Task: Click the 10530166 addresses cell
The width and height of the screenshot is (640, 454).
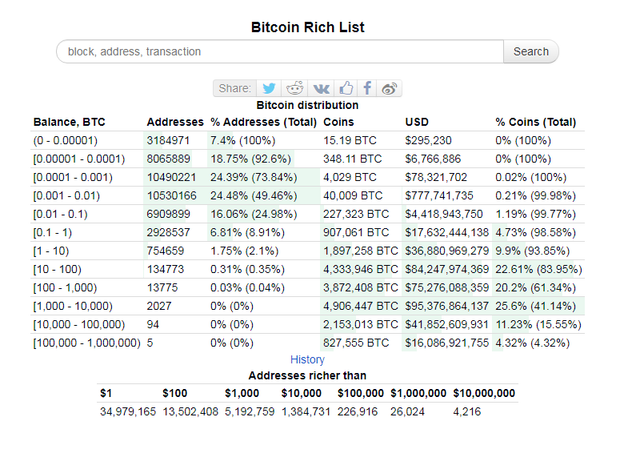Action: 171,196
